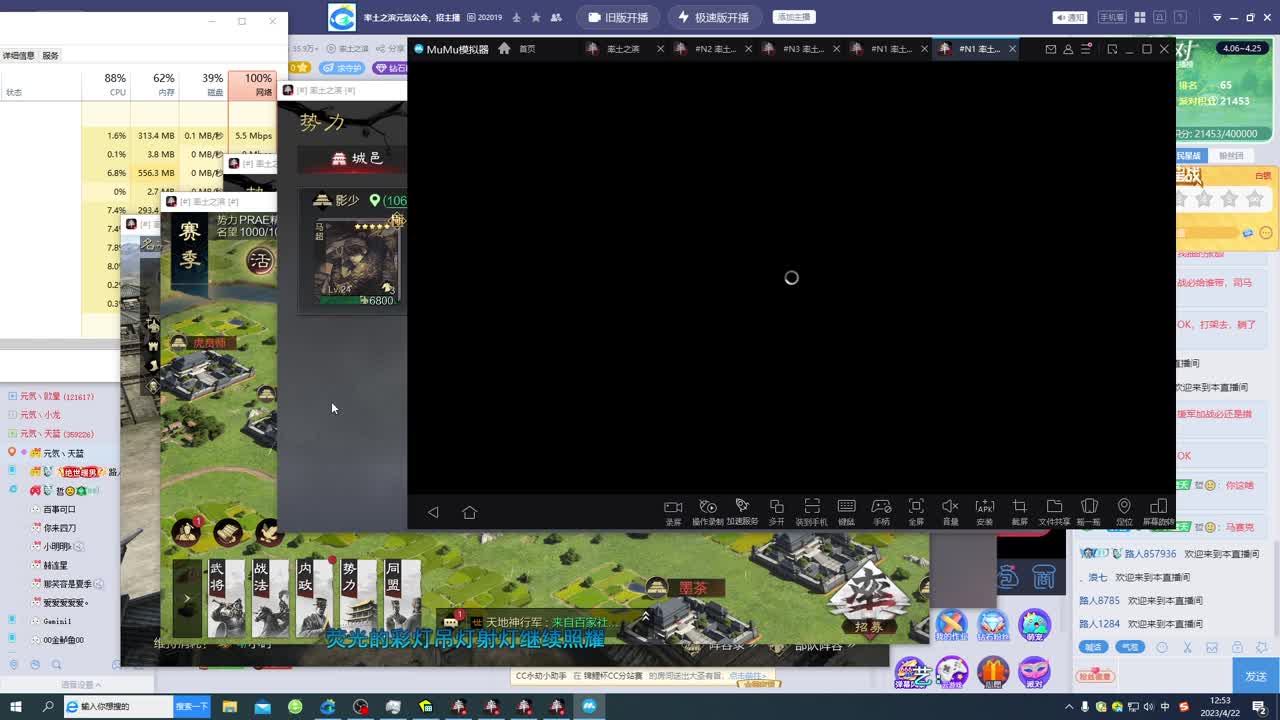Open the 服务 tab in Task Manager
The width and height of the screenshot is (1280, 720).
click(50, 56)
